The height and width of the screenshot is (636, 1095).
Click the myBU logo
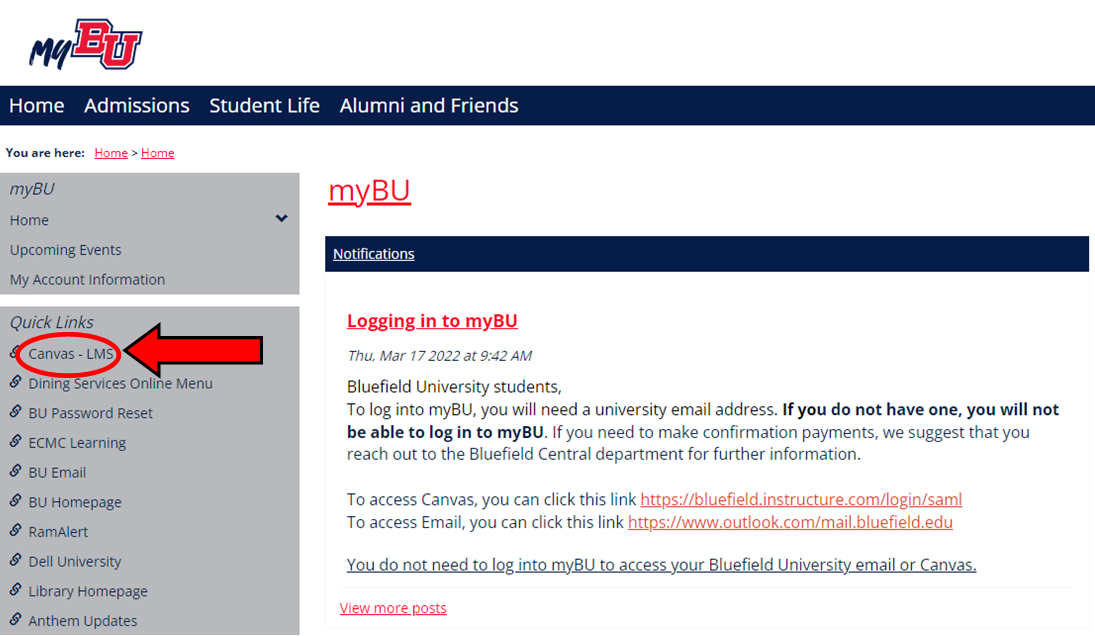coord(85,44)
